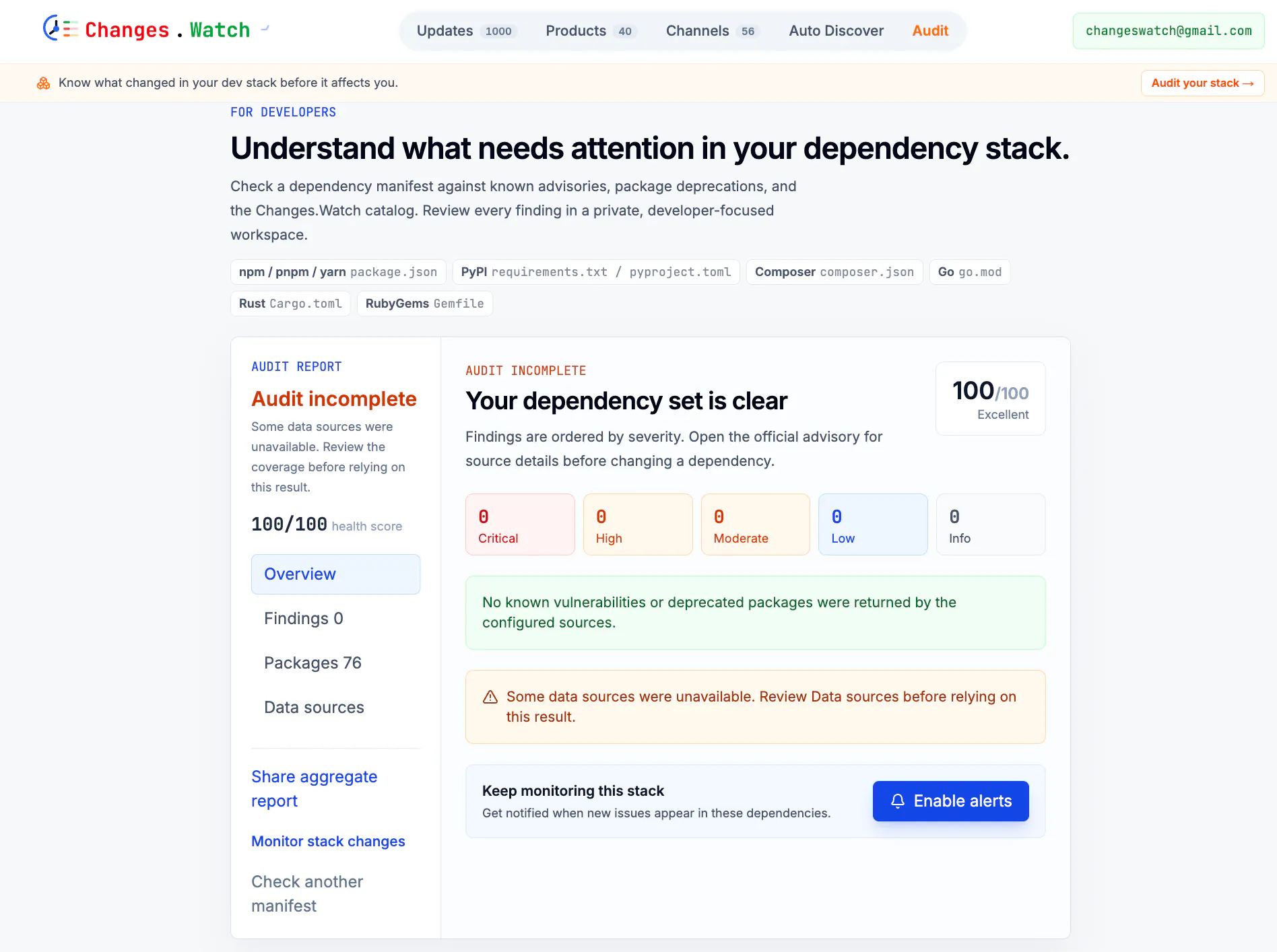Viewport: 1277px width, 952px height.
Task: Select the Audit nav item
Action: 930,31
